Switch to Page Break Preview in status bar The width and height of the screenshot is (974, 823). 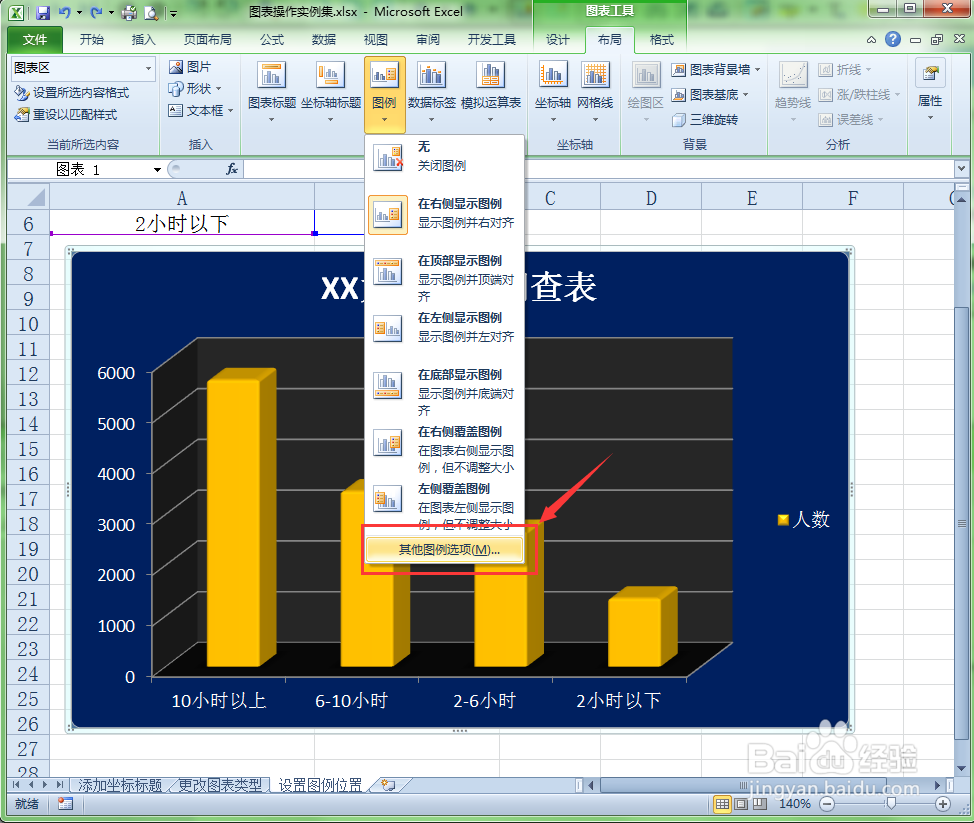[760, 804]
